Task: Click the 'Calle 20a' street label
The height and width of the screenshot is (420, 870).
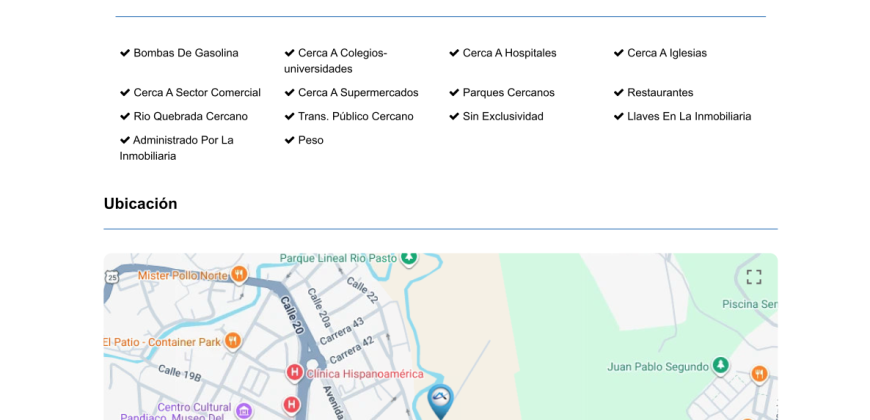Action: pos(318,308)
